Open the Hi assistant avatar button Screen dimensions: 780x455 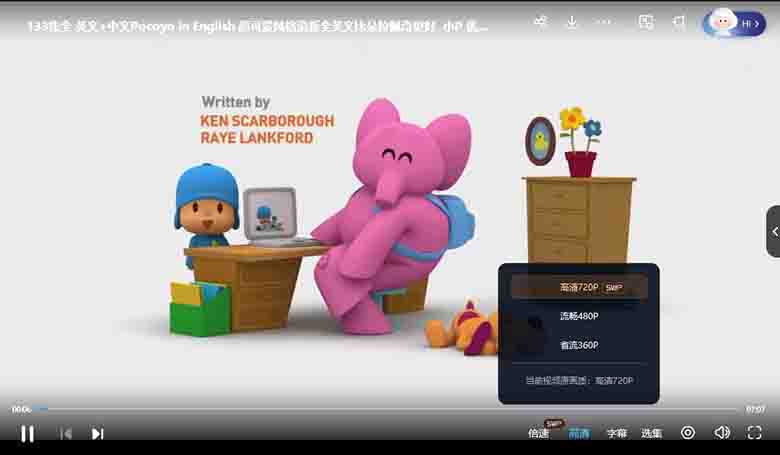[735, 23]
